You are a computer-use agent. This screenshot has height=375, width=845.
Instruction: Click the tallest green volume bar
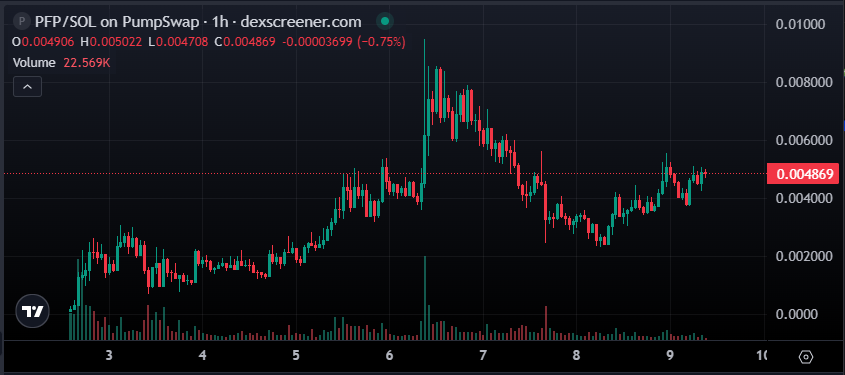click(x=425, y=297)
